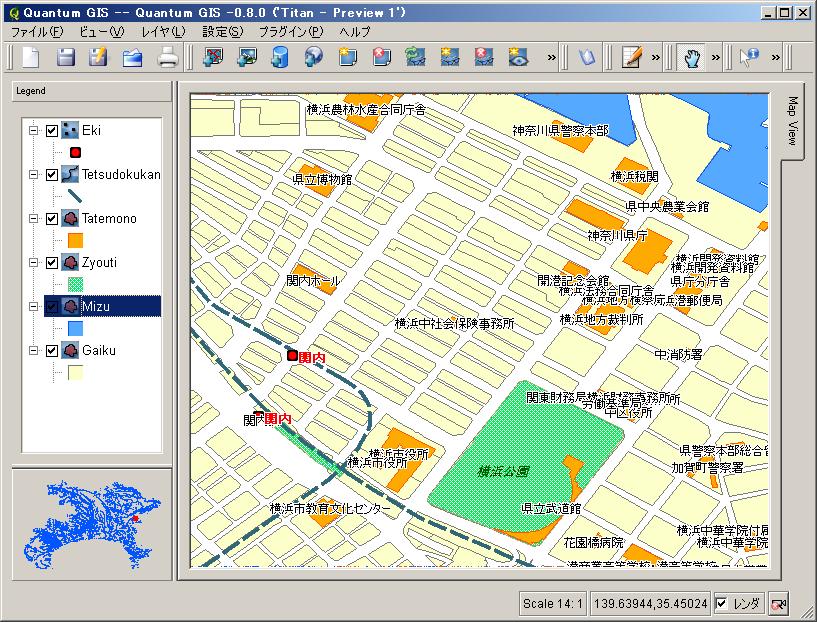Image resolution: width=817 pixels, height=622 pixels.
Task: Click the New Project blank page icon
Action: (x=31, y=57)
